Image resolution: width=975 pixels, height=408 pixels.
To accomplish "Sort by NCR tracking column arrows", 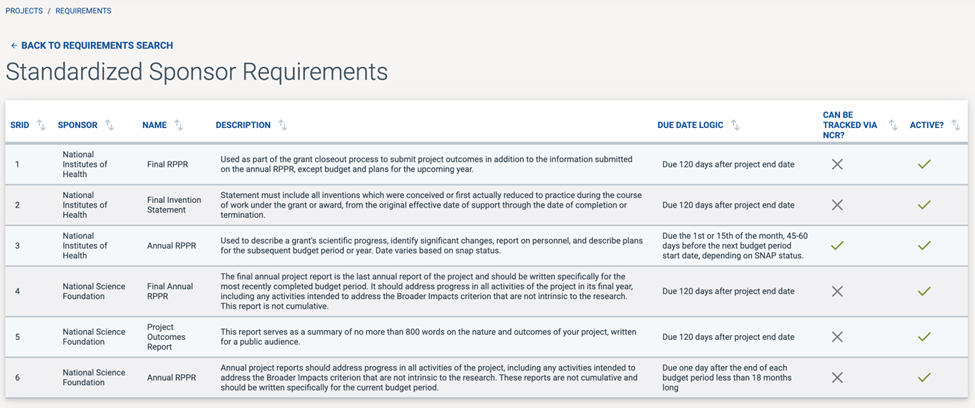I will tap(893, 125).
